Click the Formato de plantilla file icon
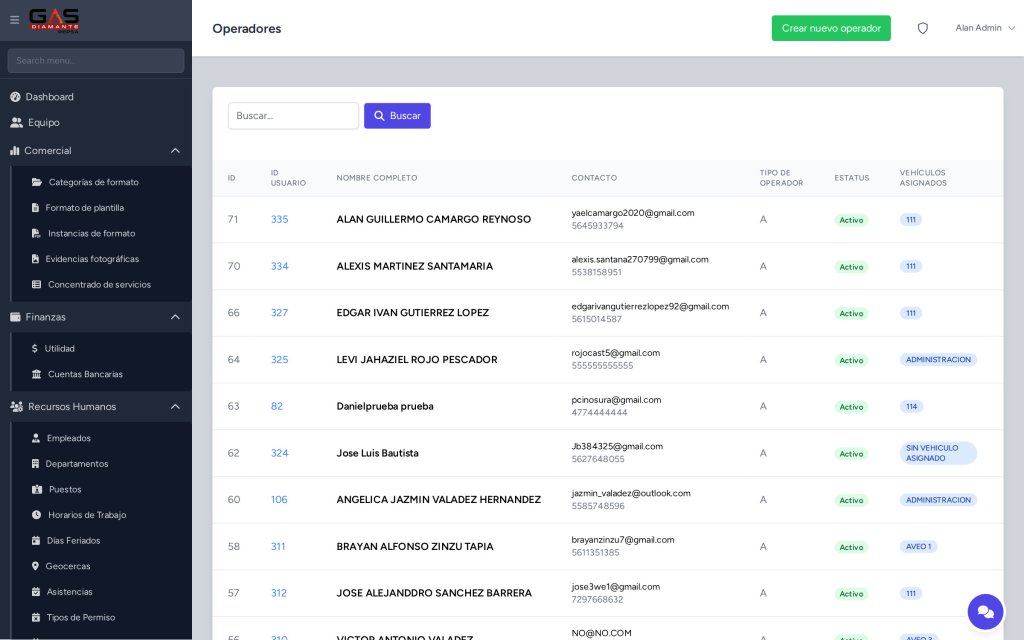The image size is (1024, 640). click(x=35, y=208)
